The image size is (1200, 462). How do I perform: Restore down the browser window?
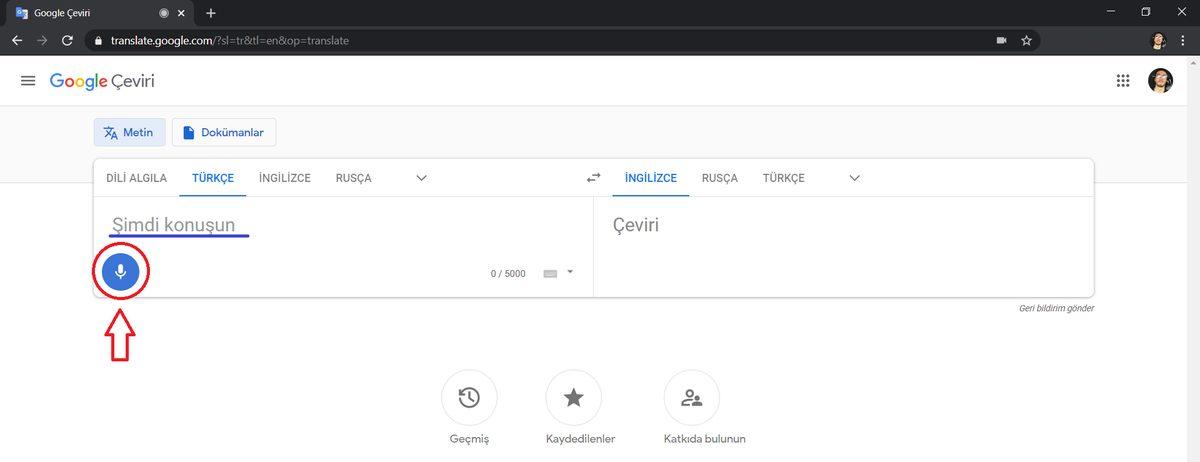[x=1146, y=12]
